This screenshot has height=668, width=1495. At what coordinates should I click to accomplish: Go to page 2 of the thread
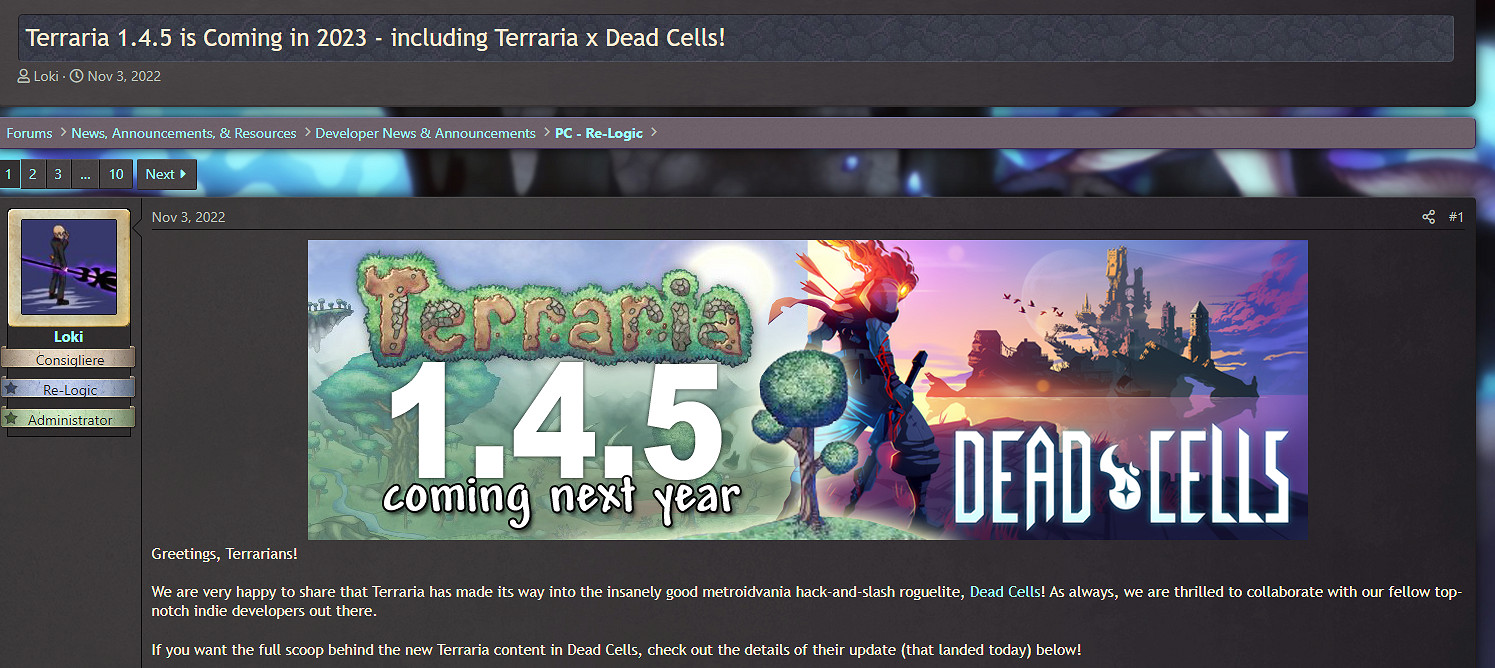pyautogui.click(x=32, y=174)
